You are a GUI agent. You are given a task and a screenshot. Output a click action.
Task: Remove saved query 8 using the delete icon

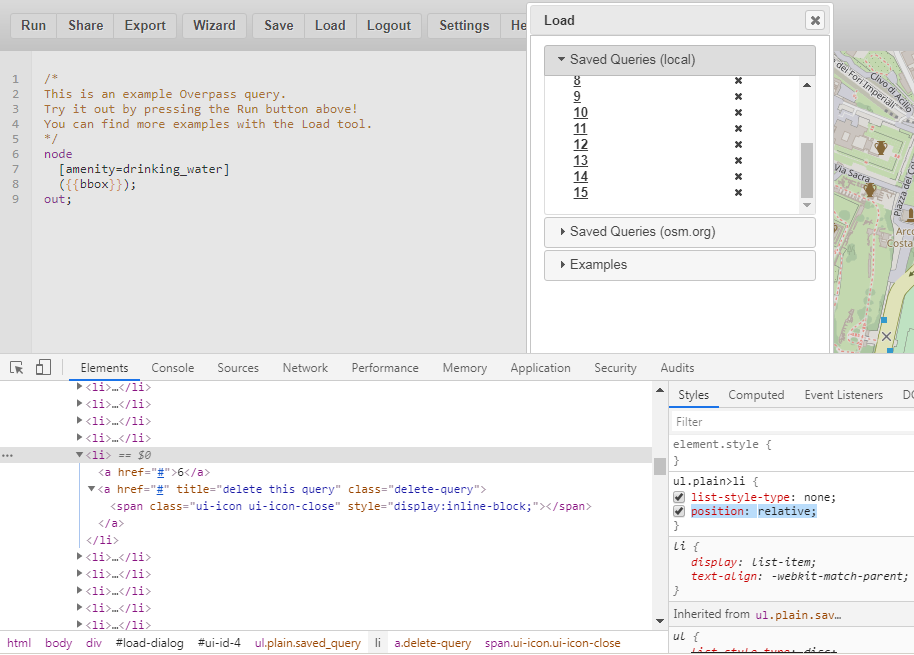[x=737, y=80]
